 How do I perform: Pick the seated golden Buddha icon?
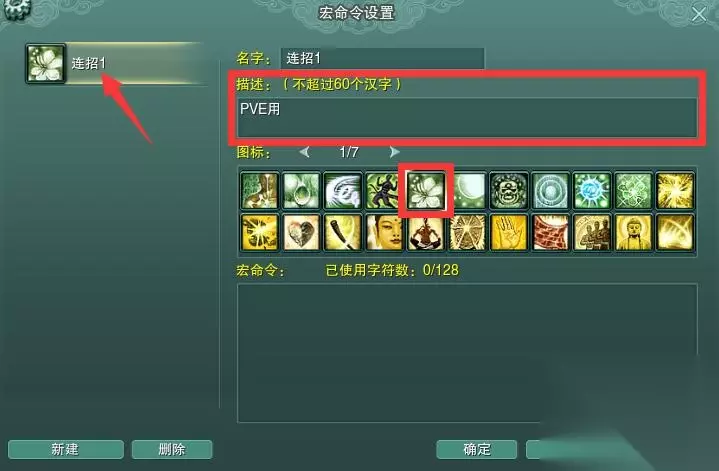pos(633,232)
